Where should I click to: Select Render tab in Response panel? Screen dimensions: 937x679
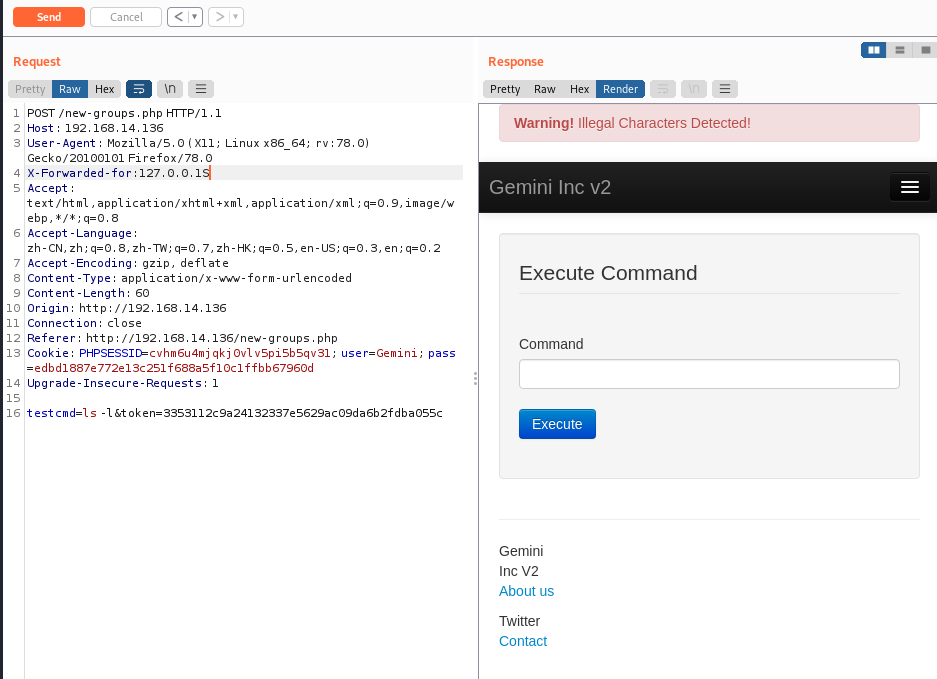click(620, 89)
